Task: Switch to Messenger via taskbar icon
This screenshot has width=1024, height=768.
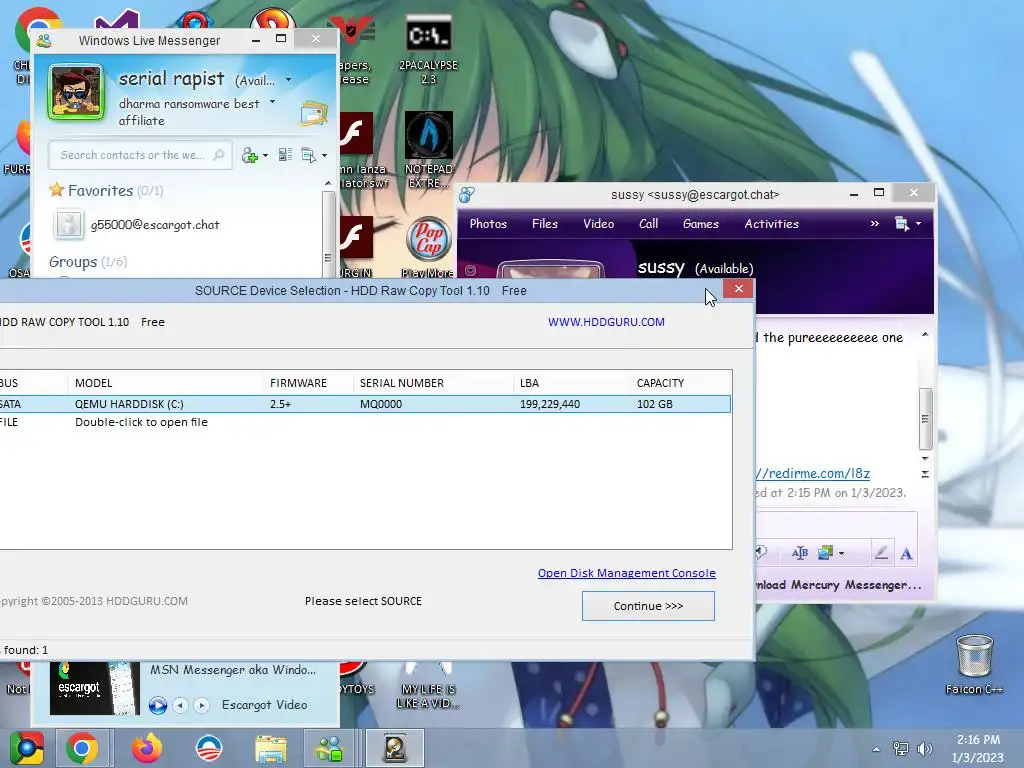Action: point(330,748)
